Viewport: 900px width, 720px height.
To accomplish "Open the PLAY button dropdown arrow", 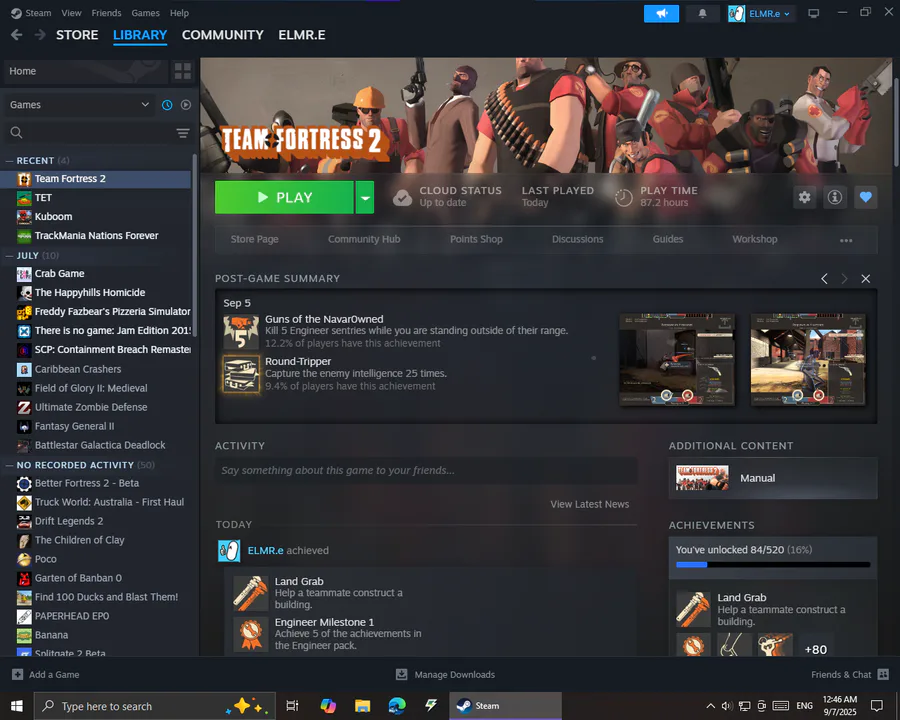I will [x=365, y=198].
